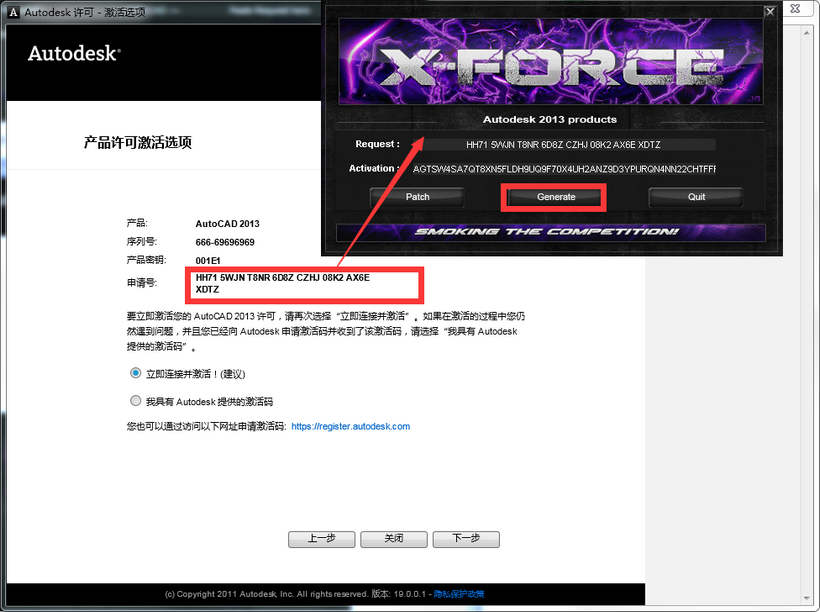Image resolution: width=820 pixels, height=612 pixels.
Task: Click the SMOKING THE COMPETITION banner
Action: pos(550,232)
